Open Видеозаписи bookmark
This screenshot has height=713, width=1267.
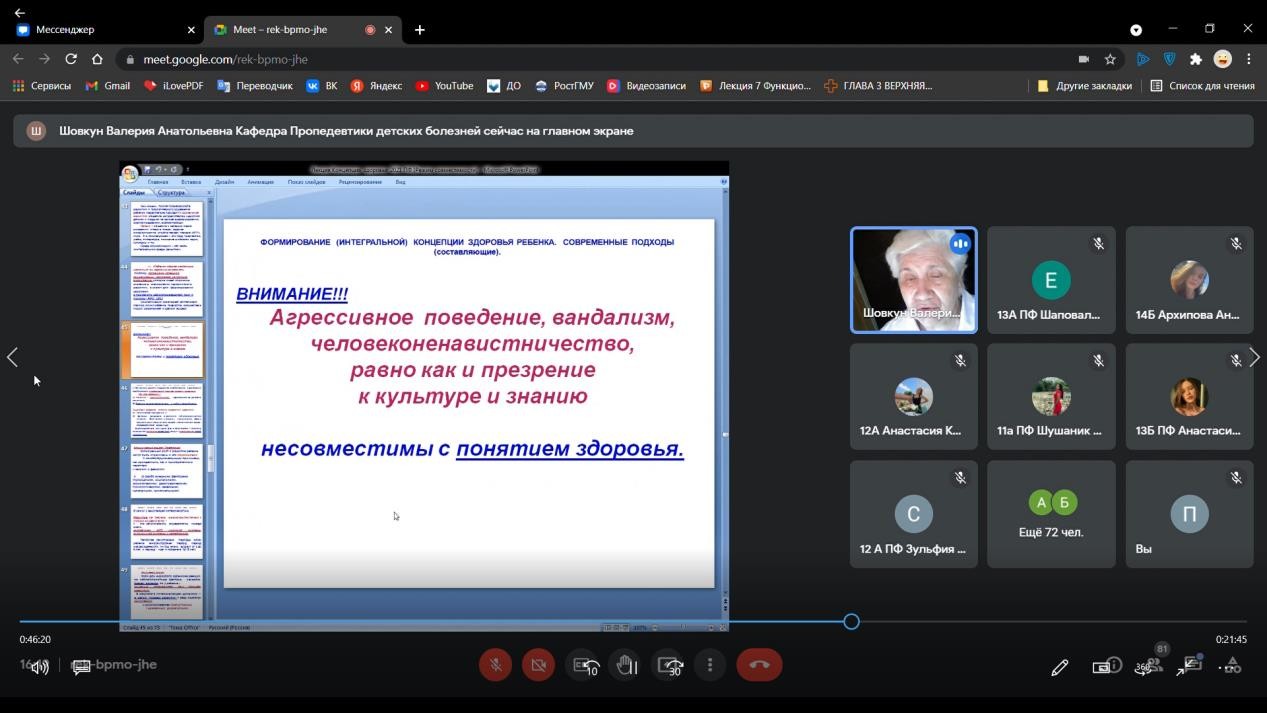[x=646, y=86]
